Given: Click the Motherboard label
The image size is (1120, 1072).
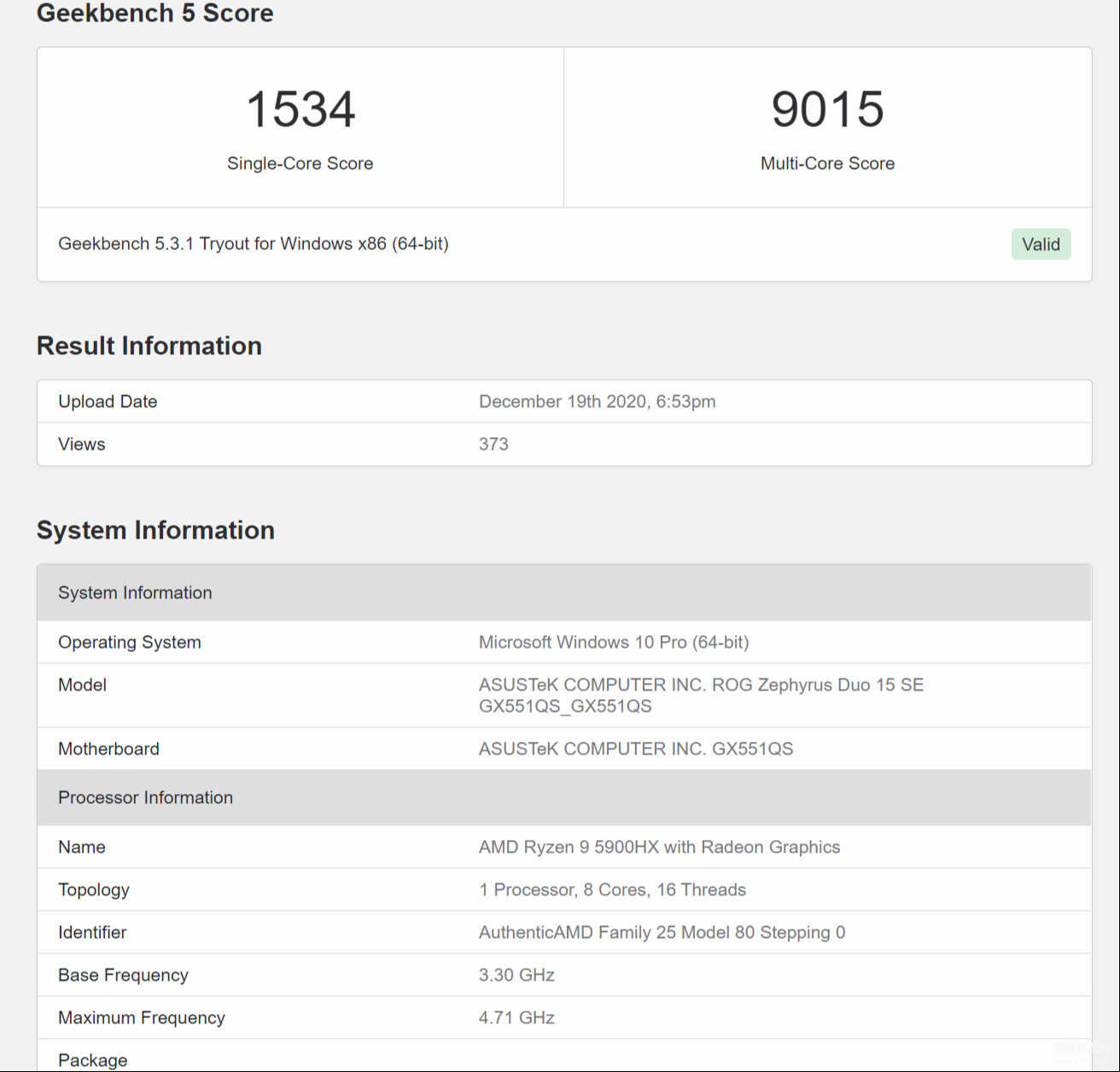Looking at the screenshot, I should tap(108, 749).
